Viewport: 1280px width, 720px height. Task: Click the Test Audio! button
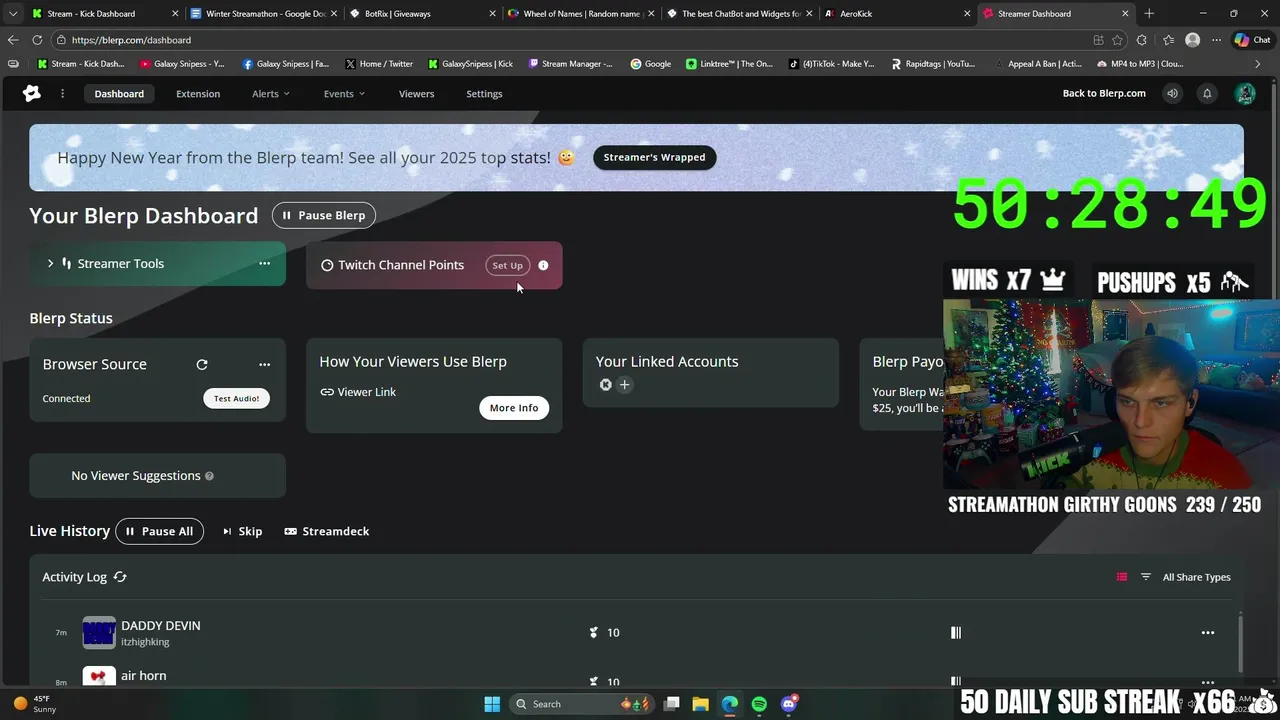[x=236, y=398]
